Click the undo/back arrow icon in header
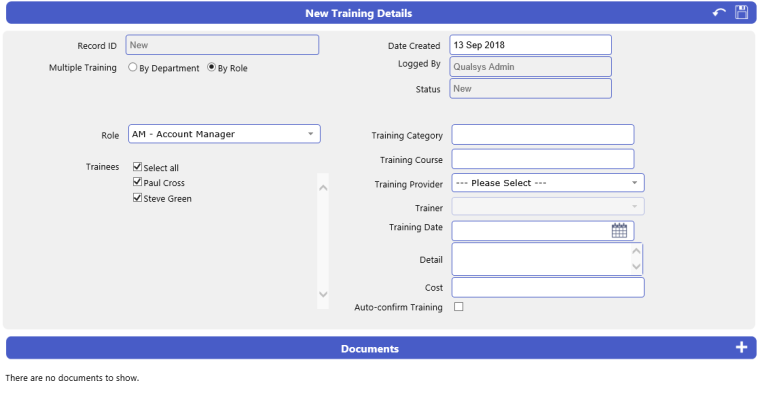 click(x=719, y=13)
